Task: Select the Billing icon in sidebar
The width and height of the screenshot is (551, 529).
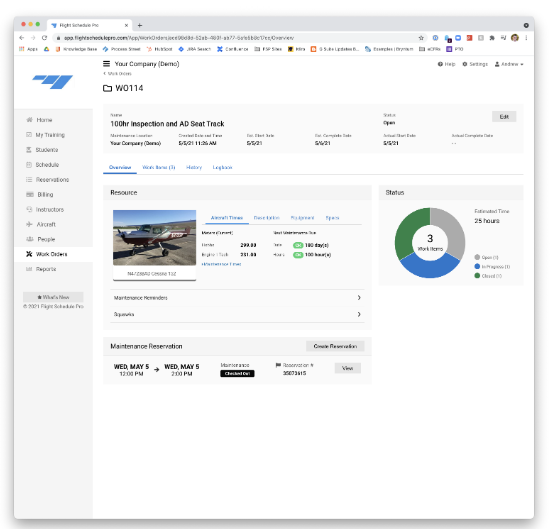Action: [30, 194]
